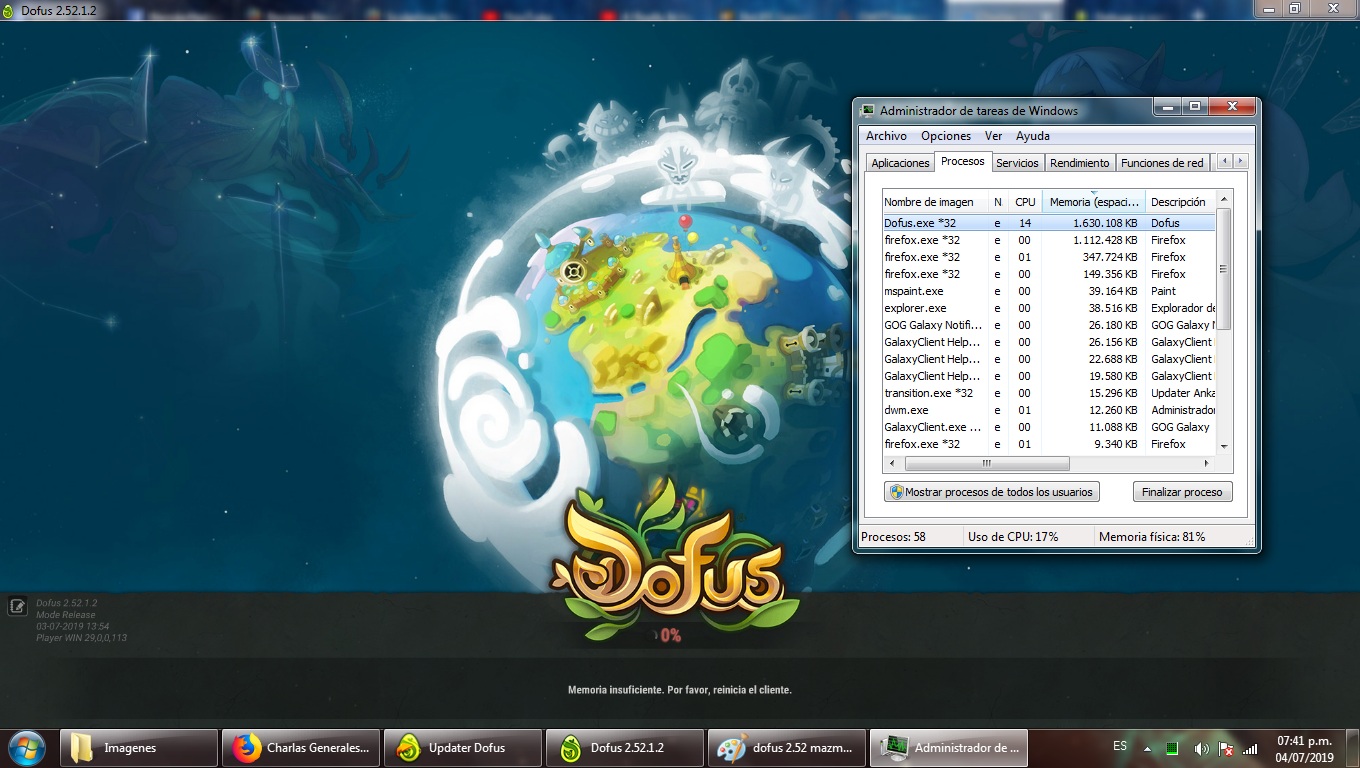Click process list vertical scrollbar thumb
The width and height of the screenshot is (1360, 768).
(1224, 269)
